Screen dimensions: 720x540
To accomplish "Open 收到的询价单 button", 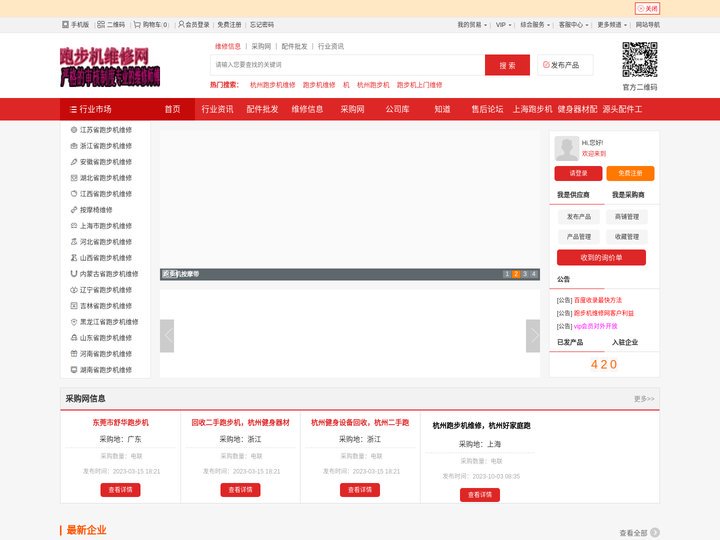I will coord(601,258).
